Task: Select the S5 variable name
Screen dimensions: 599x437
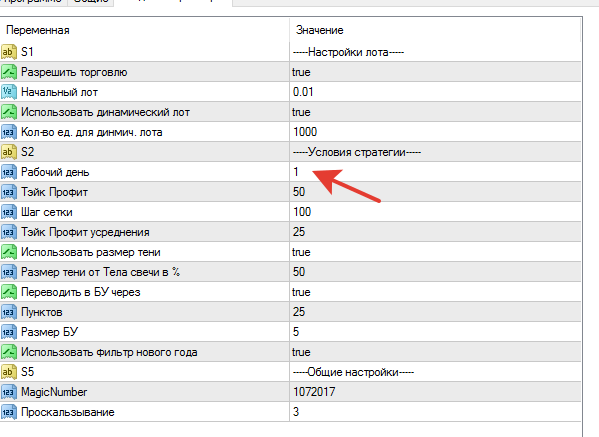Action: pos(28,372)
